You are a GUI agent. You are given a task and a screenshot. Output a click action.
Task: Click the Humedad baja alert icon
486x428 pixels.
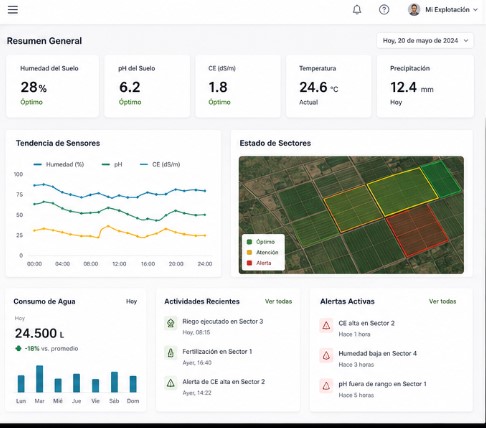326,355
